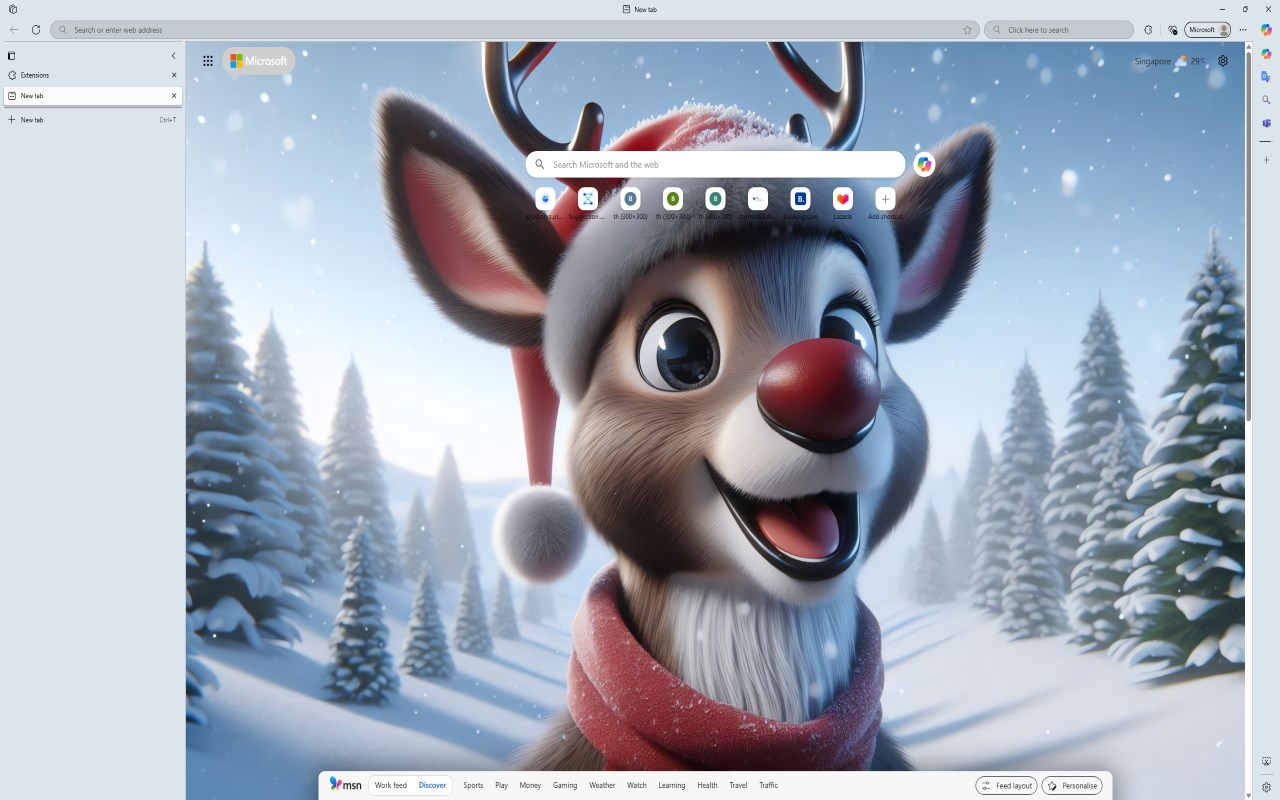Click the Feed layout button
This screenshot has width=1280, height=800.
click(x=1007, y=786)
